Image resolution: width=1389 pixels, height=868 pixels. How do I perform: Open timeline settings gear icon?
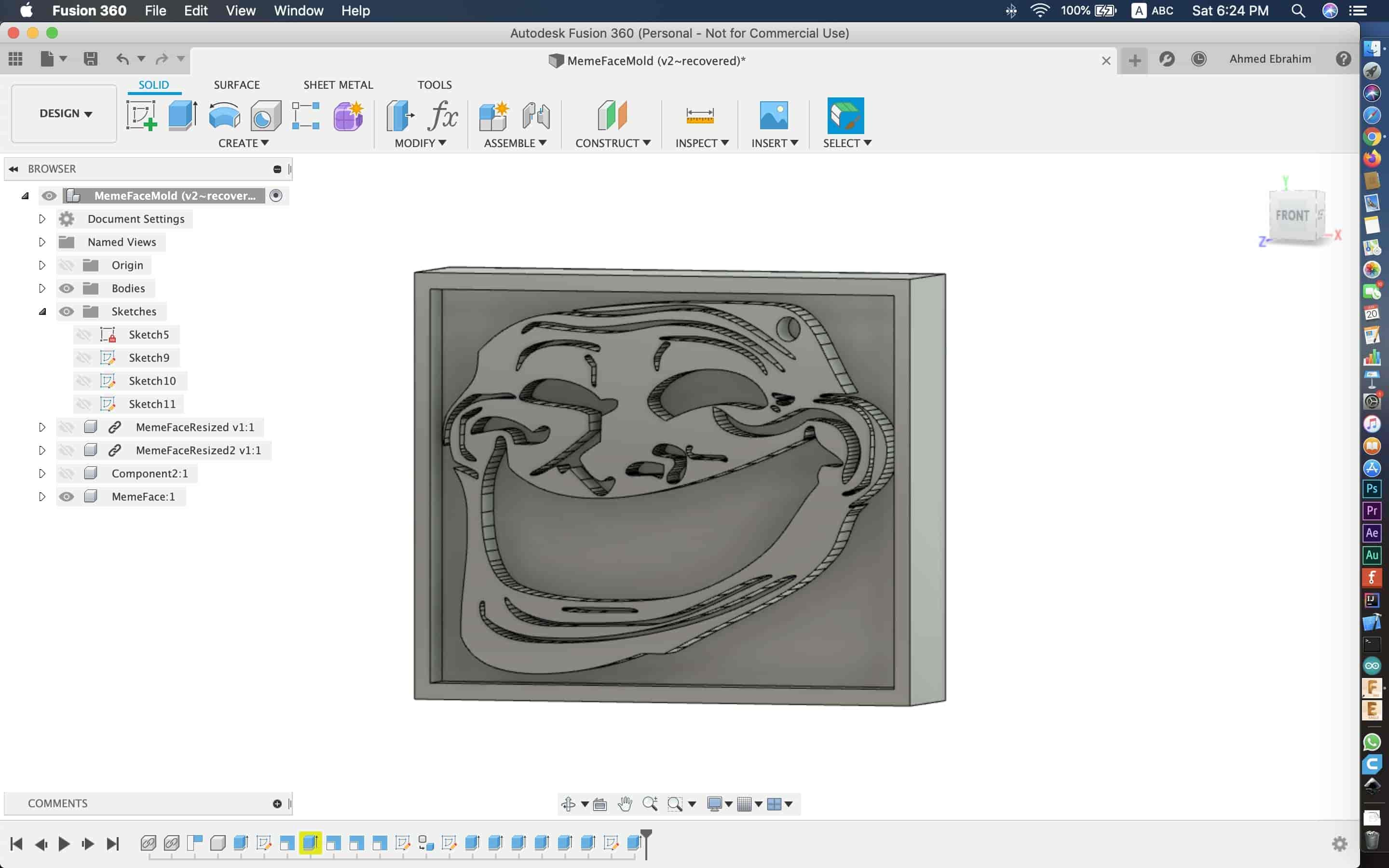point(1339,843)
